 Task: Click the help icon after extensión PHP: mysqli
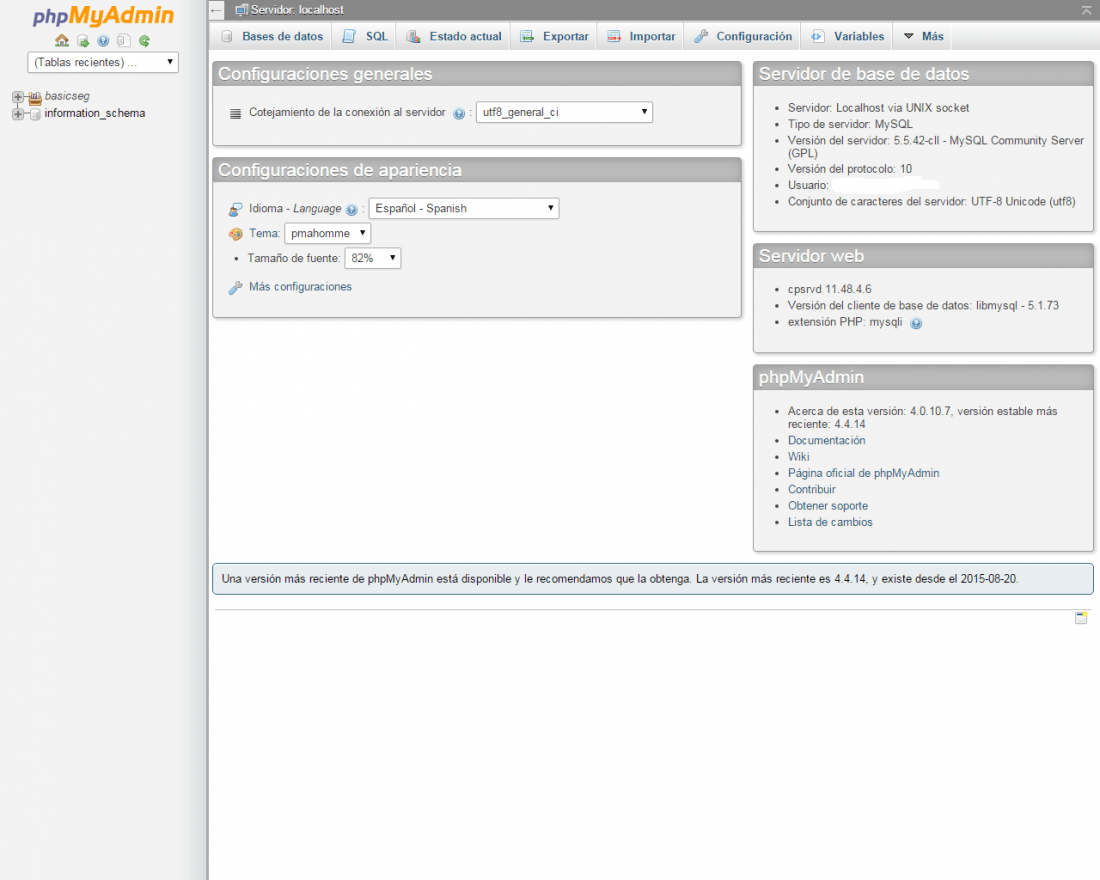915,323
